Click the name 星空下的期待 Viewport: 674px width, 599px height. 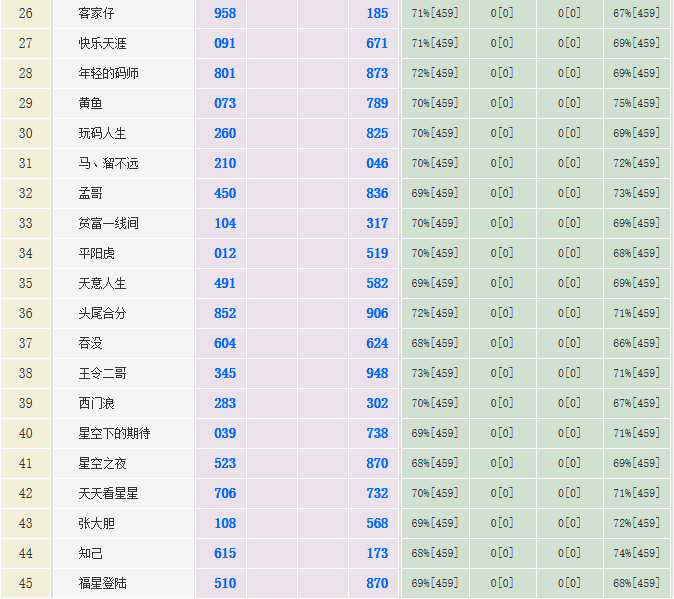point(115,433)
